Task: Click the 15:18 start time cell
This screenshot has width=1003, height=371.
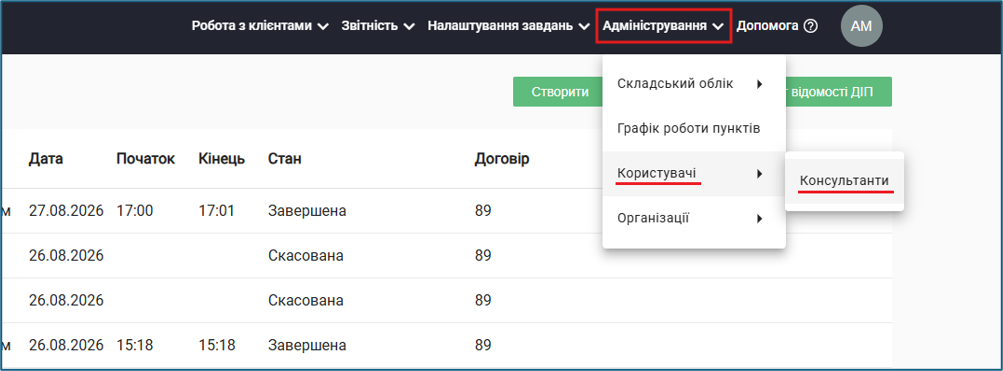Action: coord(135,345)
